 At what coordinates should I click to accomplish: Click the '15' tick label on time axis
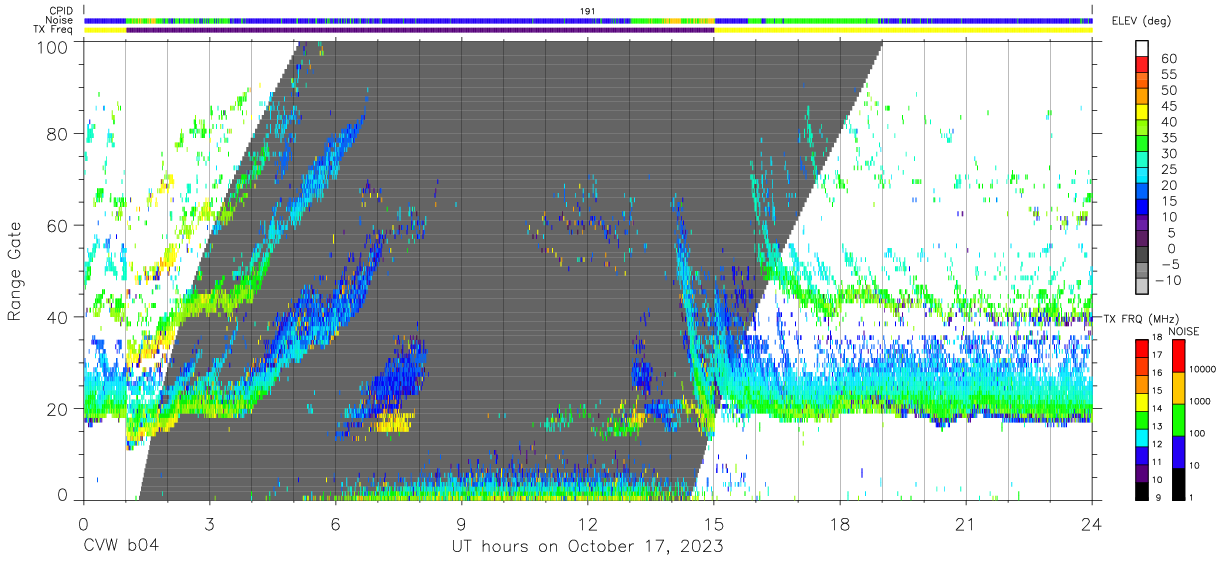click(714, 524)
